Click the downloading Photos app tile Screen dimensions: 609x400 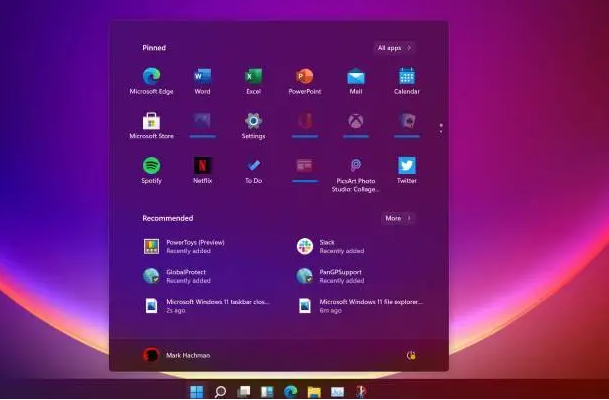coord(202,125)
